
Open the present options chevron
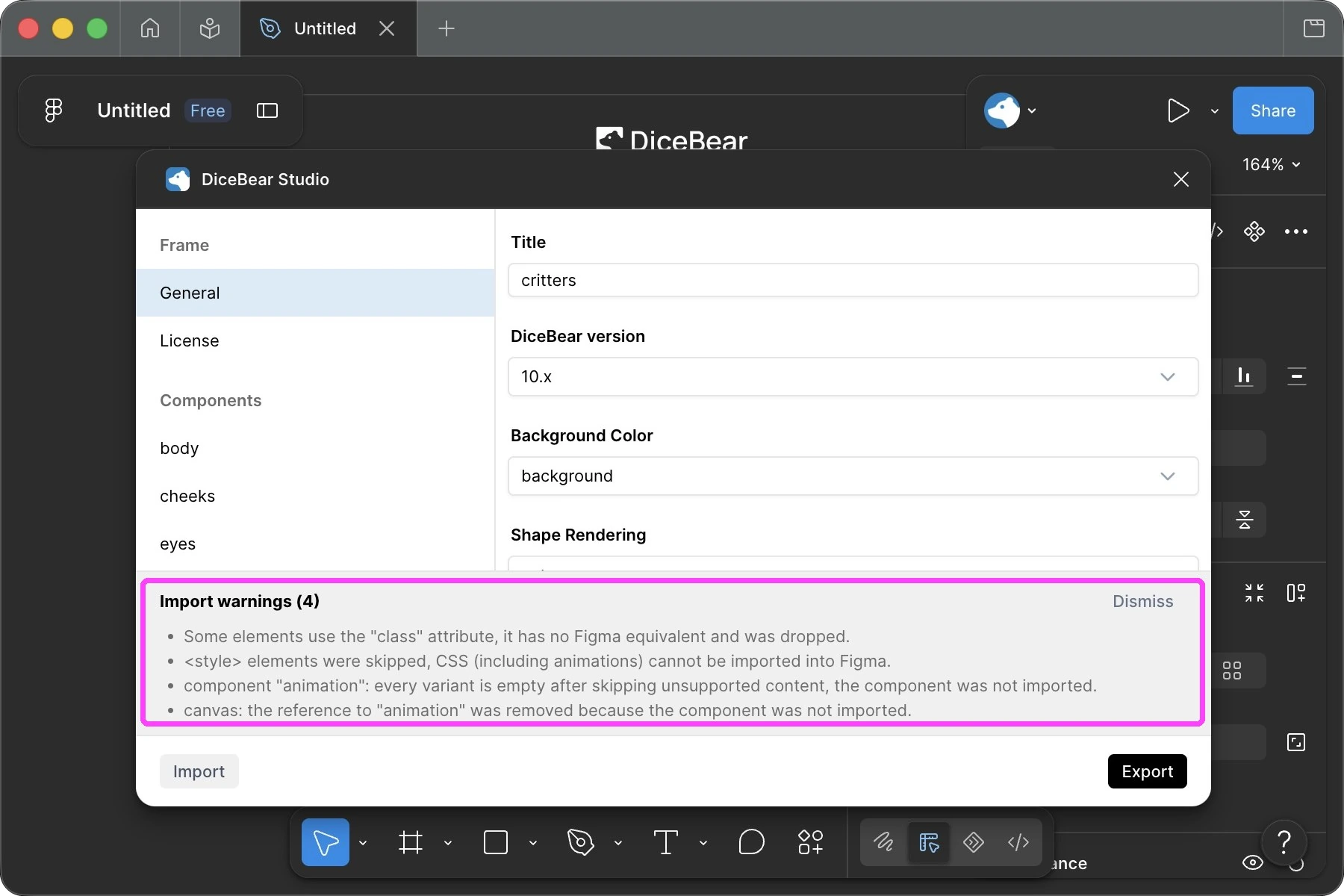[1215, 111]
